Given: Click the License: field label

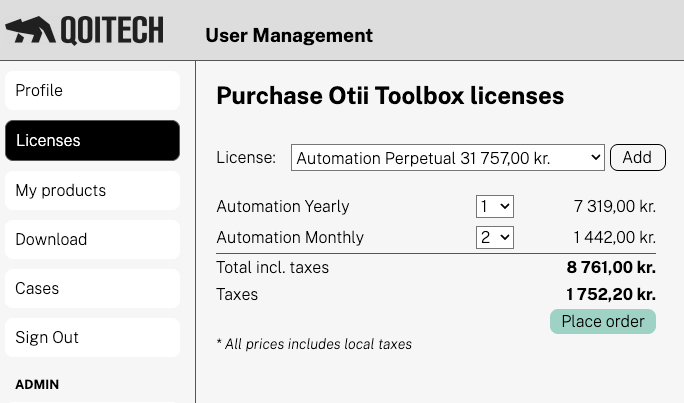Looking at the screenshot, I should (x=246, y=157).
